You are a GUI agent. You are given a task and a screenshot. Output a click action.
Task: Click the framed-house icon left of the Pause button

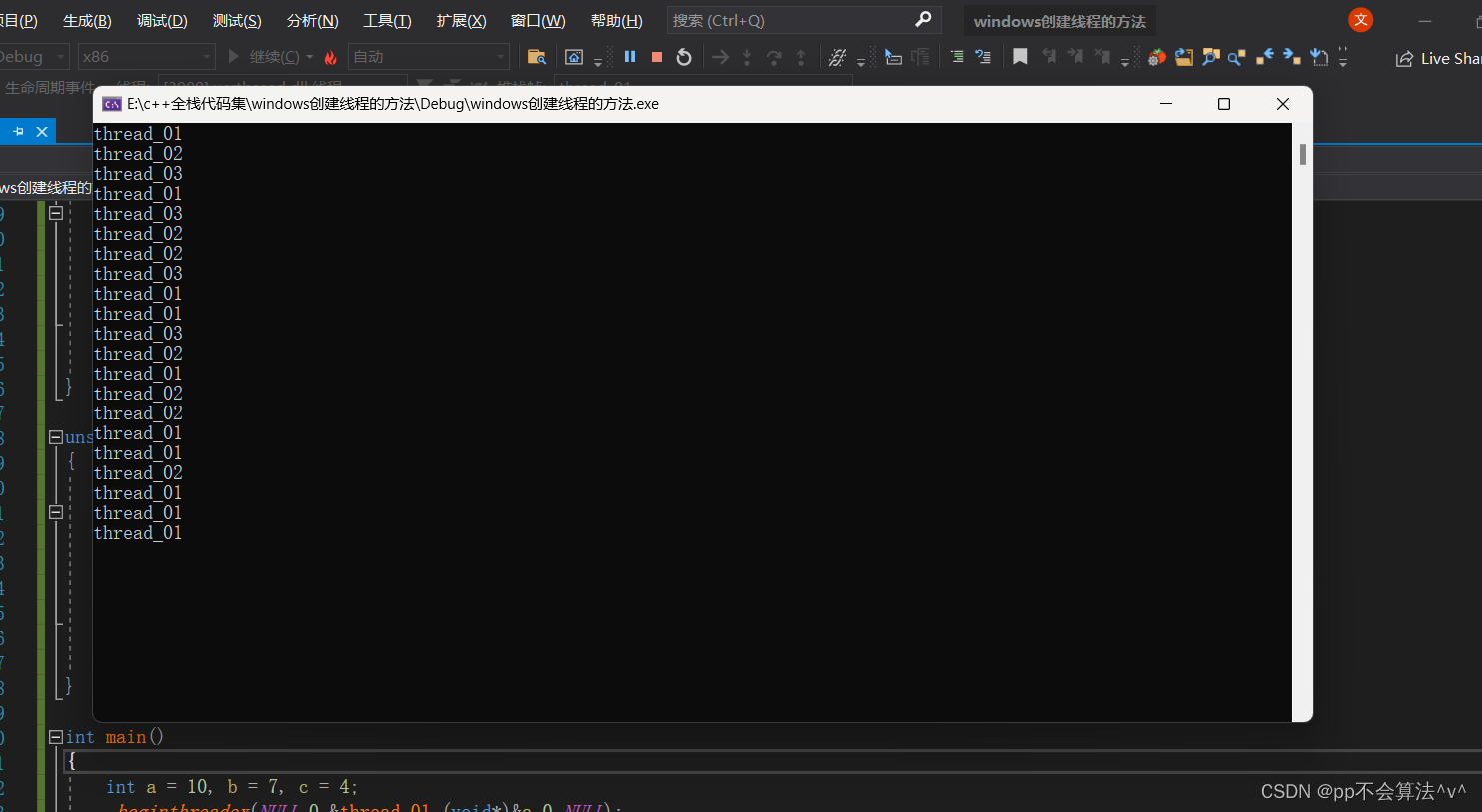(574, 57)
